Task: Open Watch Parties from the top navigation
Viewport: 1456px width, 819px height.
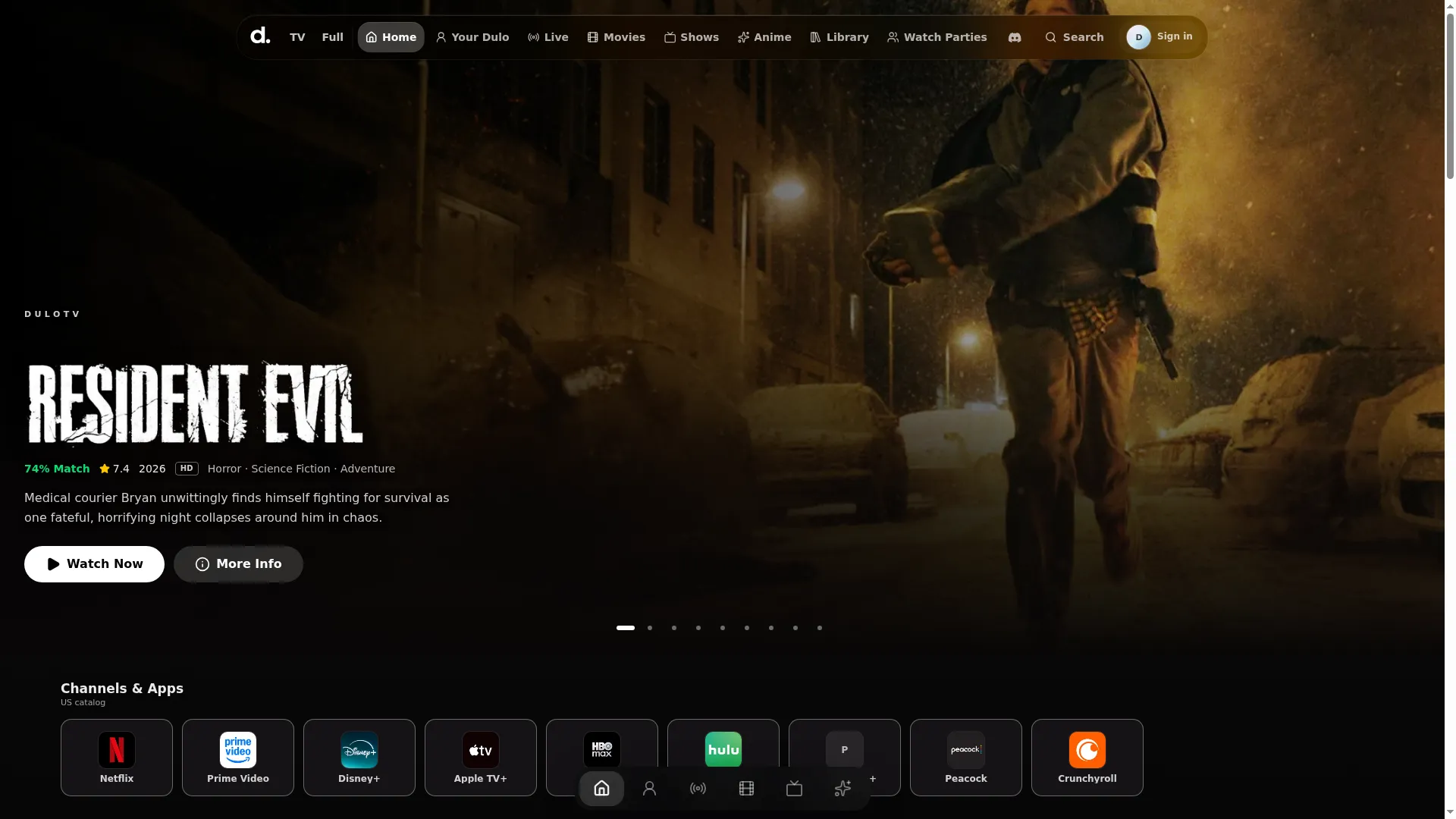Action: (937, 37)
